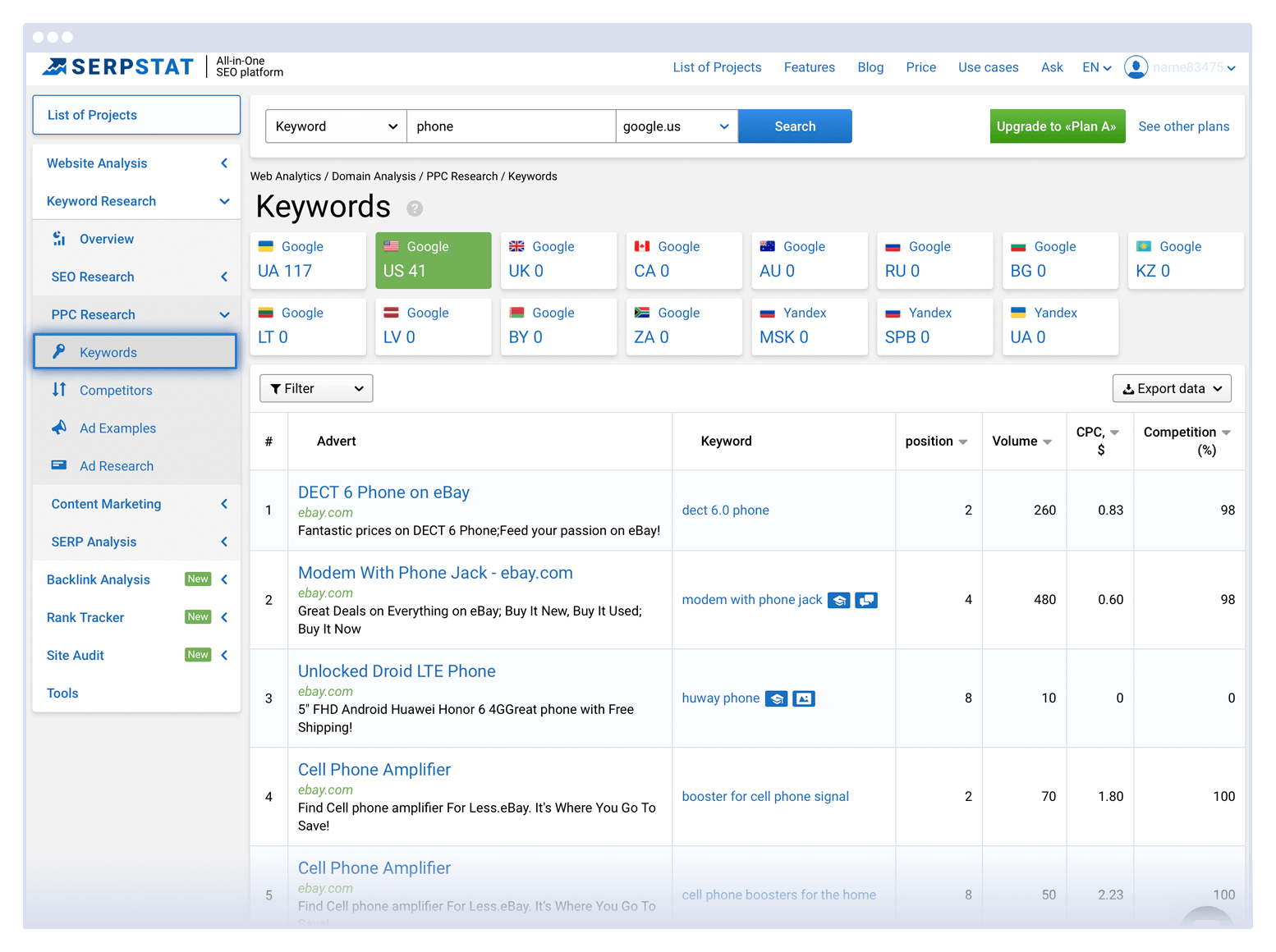The height and width of the screenshot is (952, 1276).
Task: Open the Export data dropdown
Action: click(x=1173, y=388)
